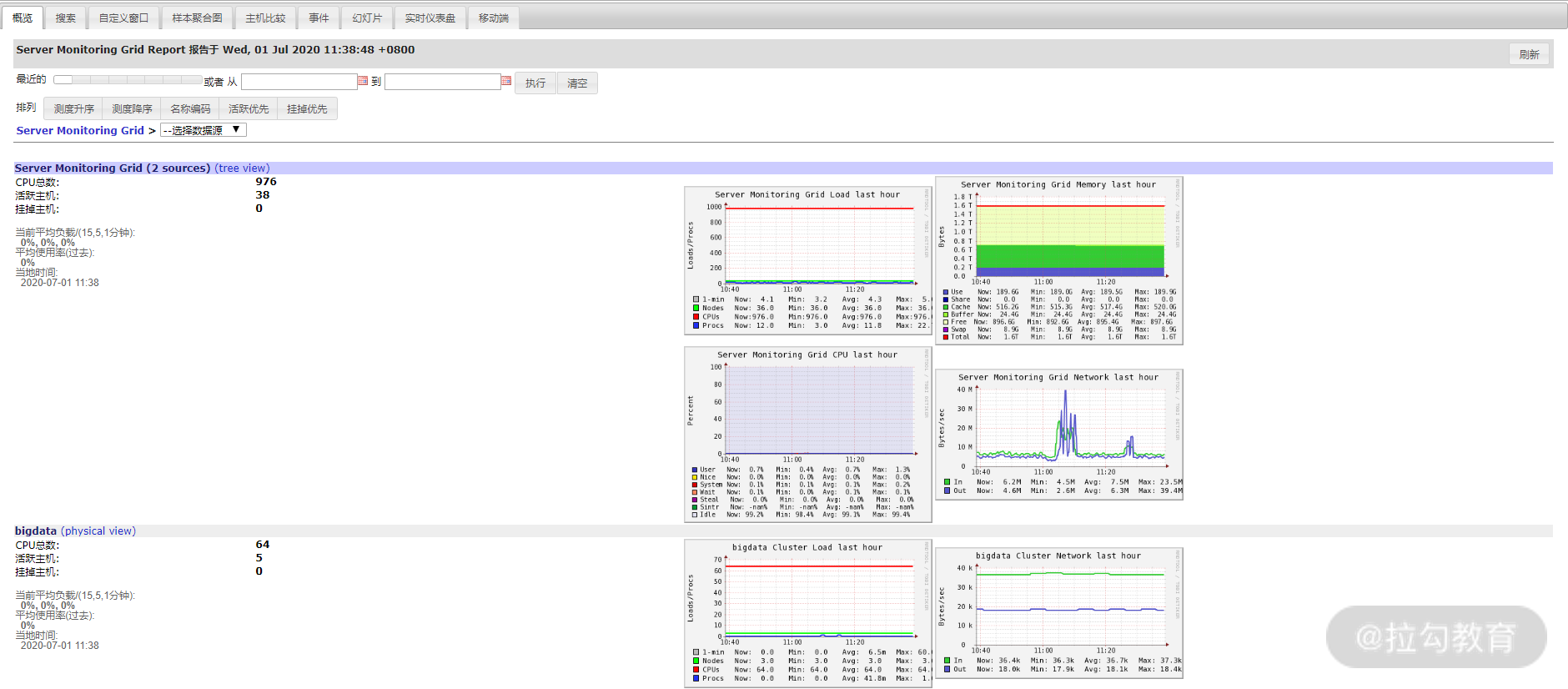
Task: Open calendar icon next to 到 date field
Action: pos(506,81)
